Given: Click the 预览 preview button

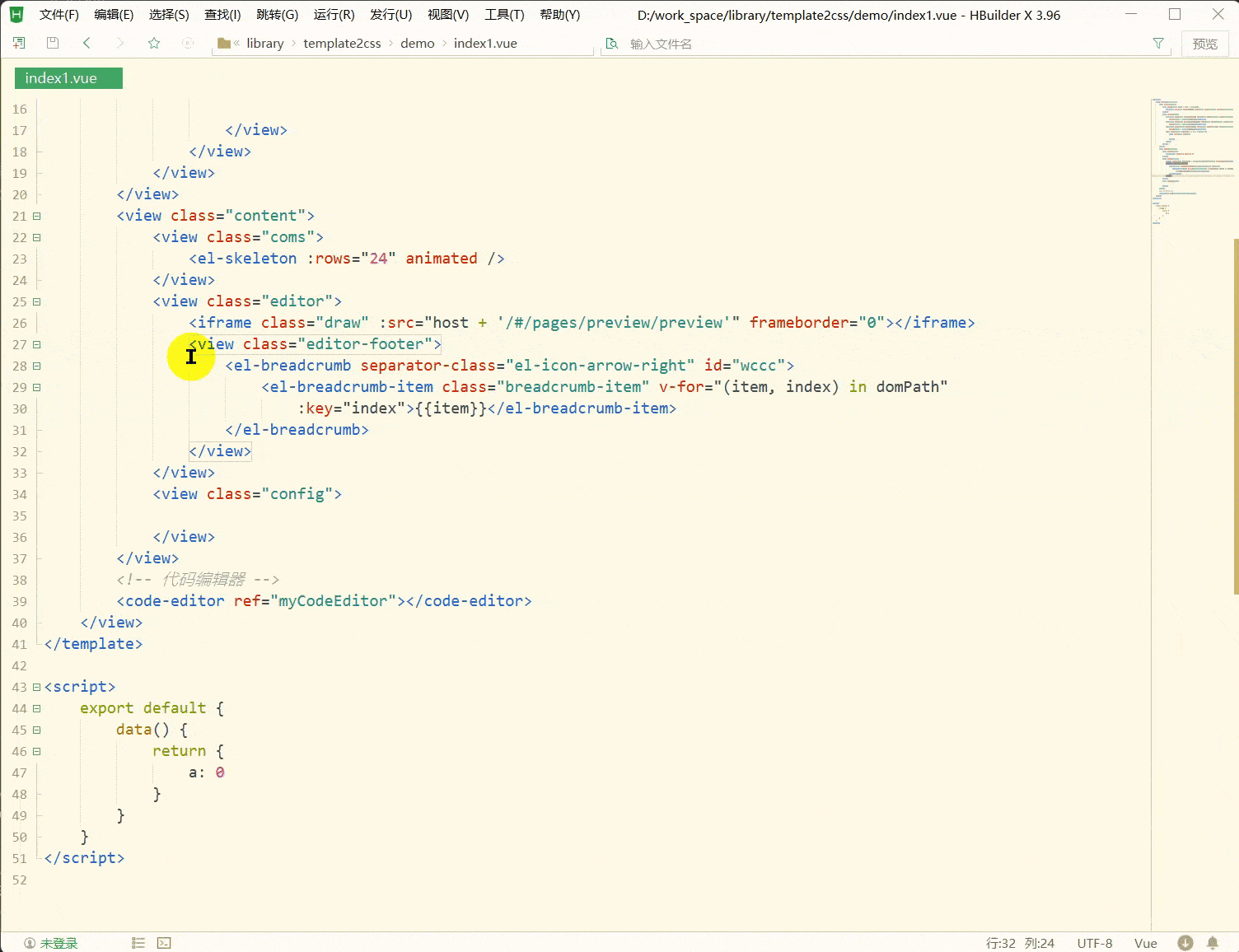Looking at the screenshot, I should click(x=1205, y=44).
